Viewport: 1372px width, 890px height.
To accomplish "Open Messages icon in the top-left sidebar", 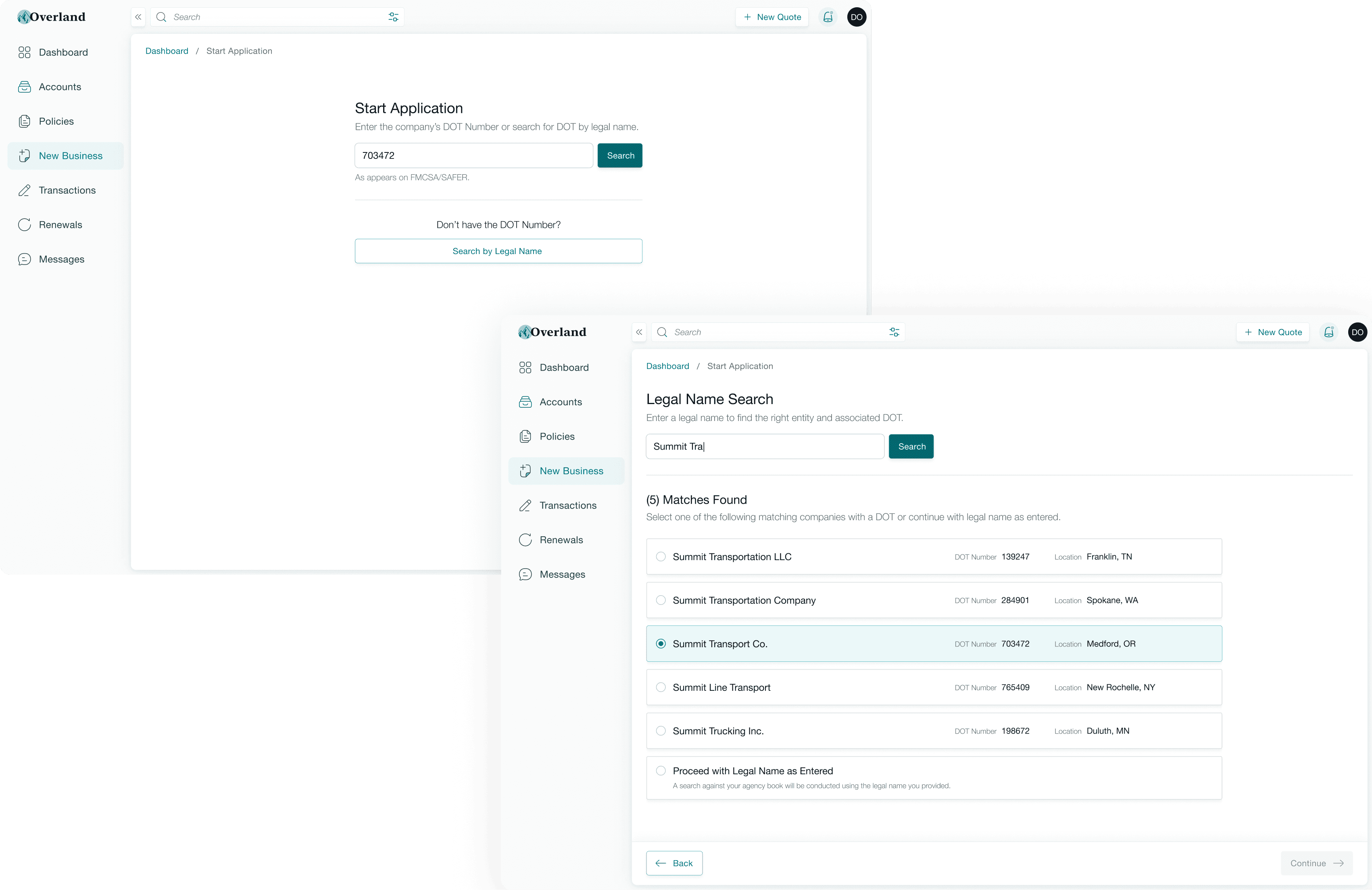I will click(x=24, y=259).
